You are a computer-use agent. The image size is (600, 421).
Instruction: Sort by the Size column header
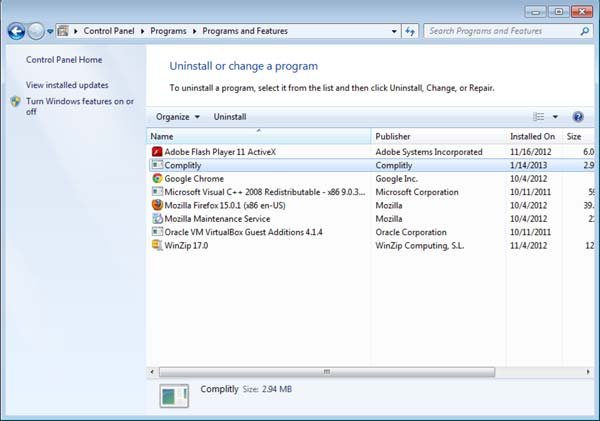tap(578, 136)
